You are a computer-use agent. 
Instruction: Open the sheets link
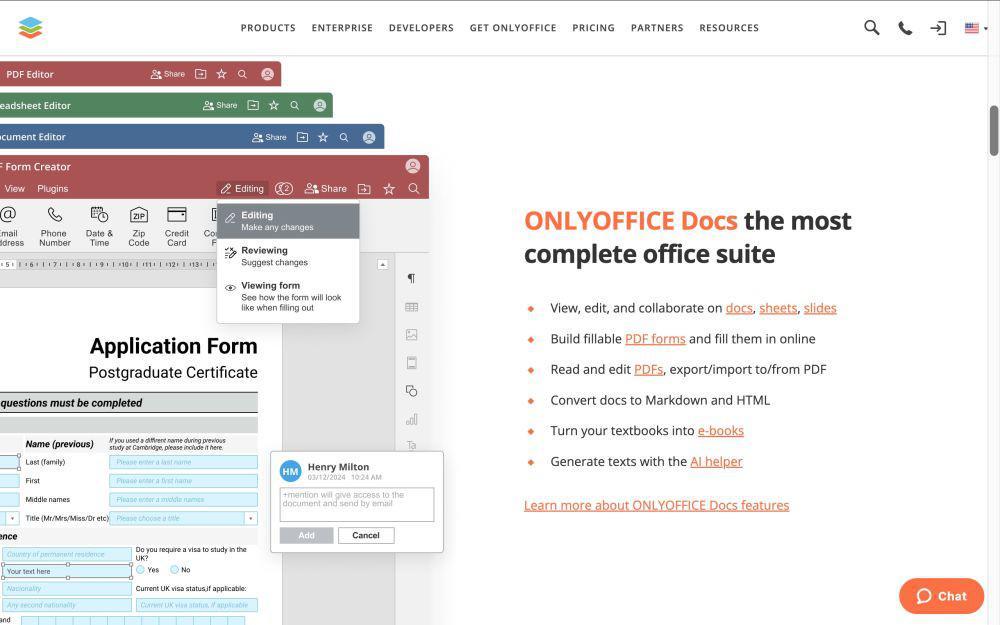coord(778,308)
